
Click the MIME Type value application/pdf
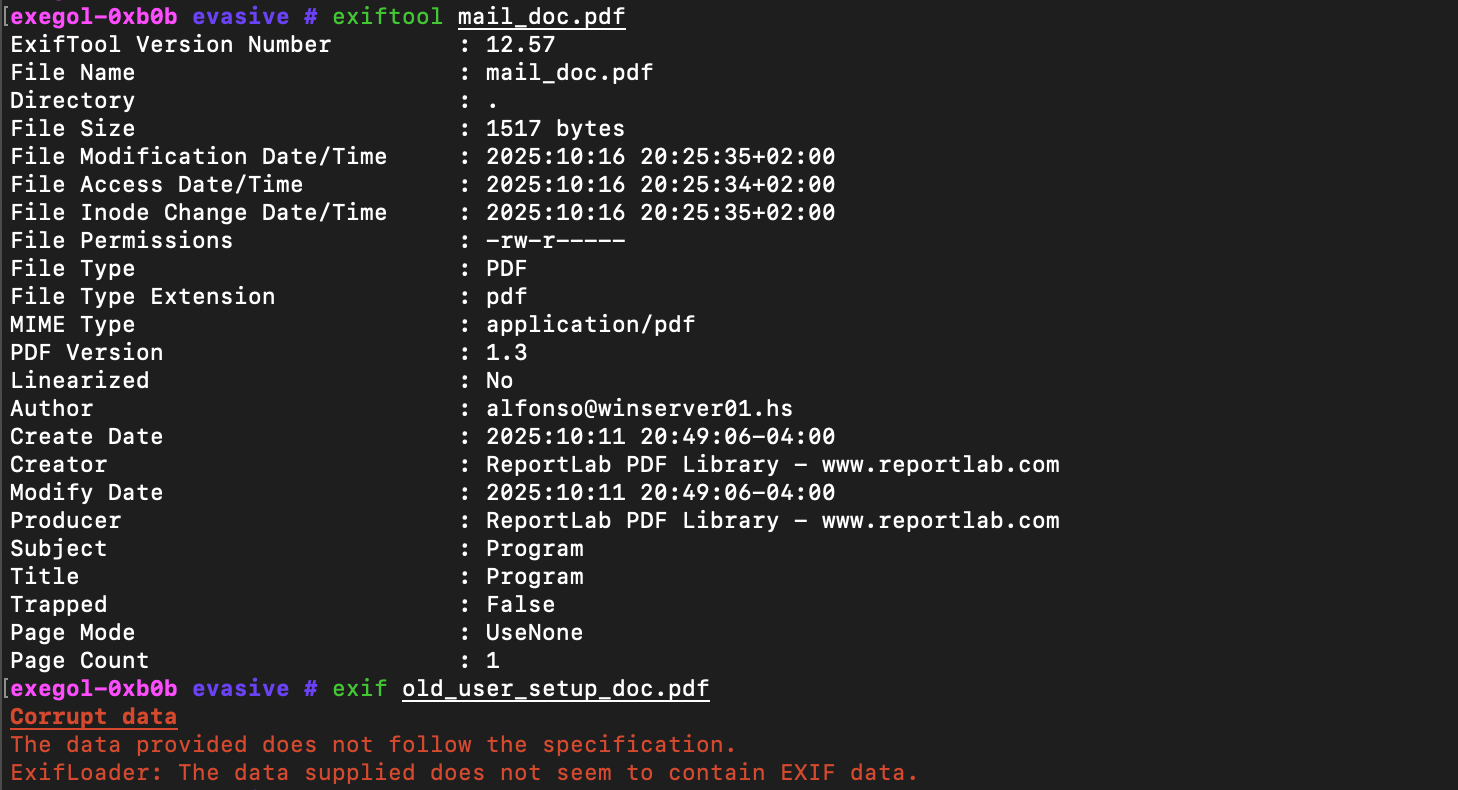point(590,325)
